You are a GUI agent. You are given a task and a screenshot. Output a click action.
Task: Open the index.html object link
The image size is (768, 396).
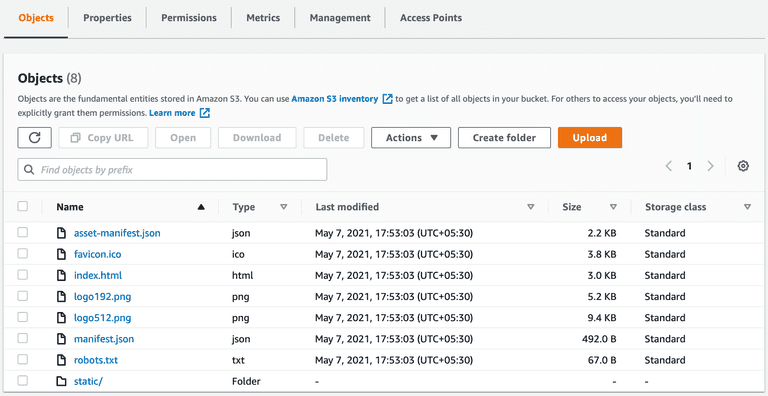98,275
